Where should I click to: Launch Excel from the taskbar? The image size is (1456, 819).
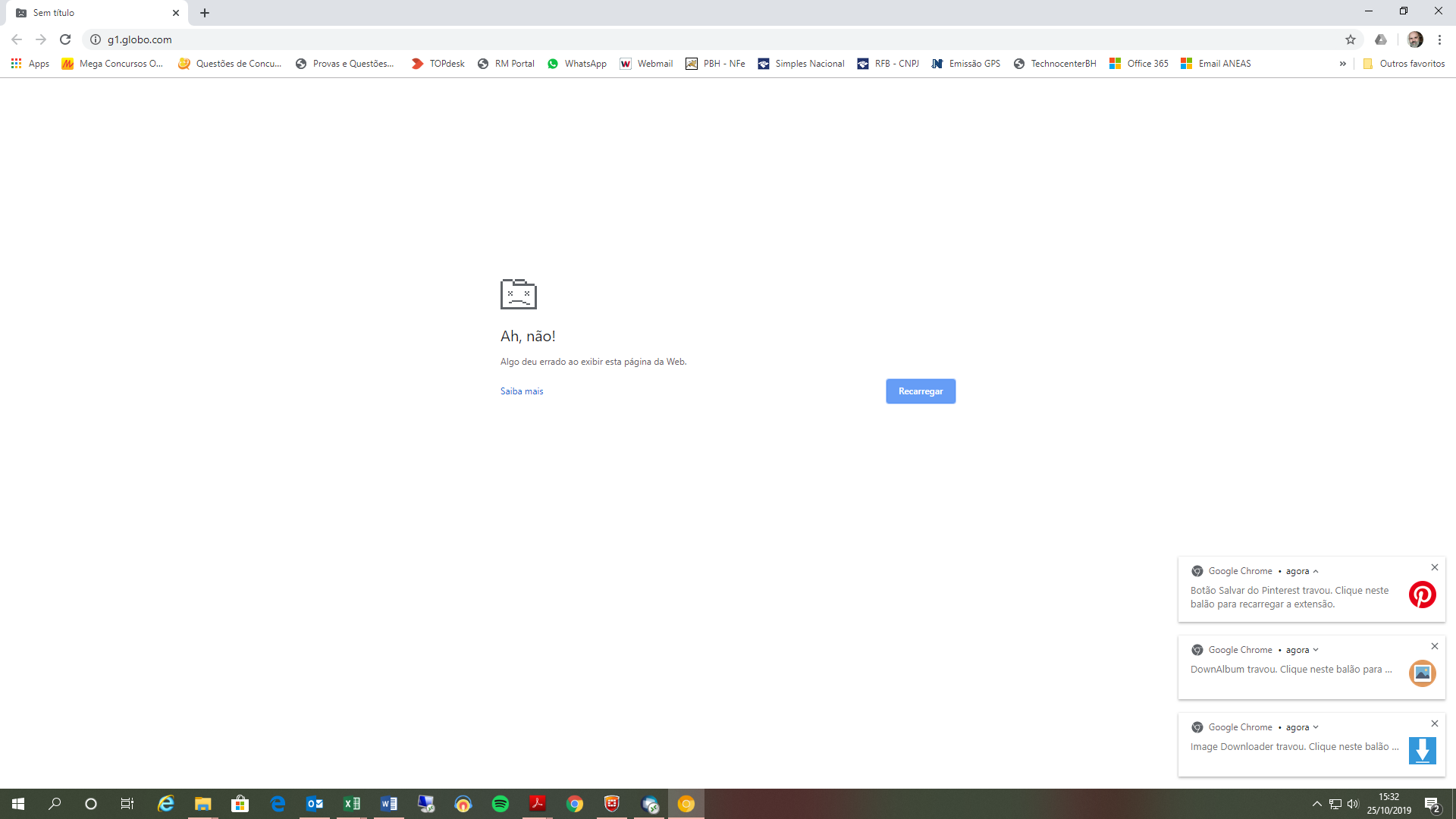pyautogui.click(x=352, y=803)
